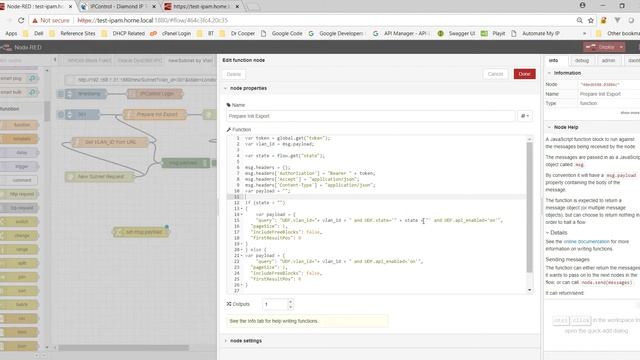Open the Chrome profile icon
This screenshot has width=640, height=360.
[582, 5]
